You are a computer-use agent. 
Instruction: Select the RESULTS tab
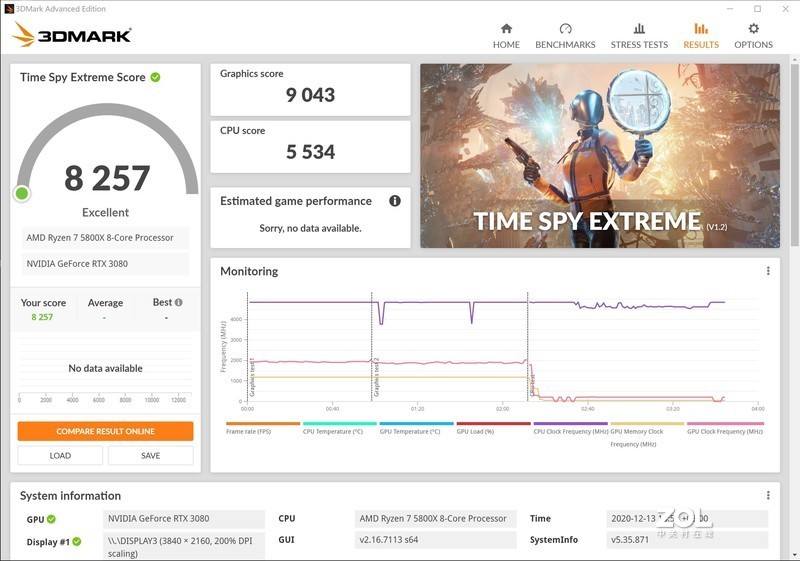701,36
